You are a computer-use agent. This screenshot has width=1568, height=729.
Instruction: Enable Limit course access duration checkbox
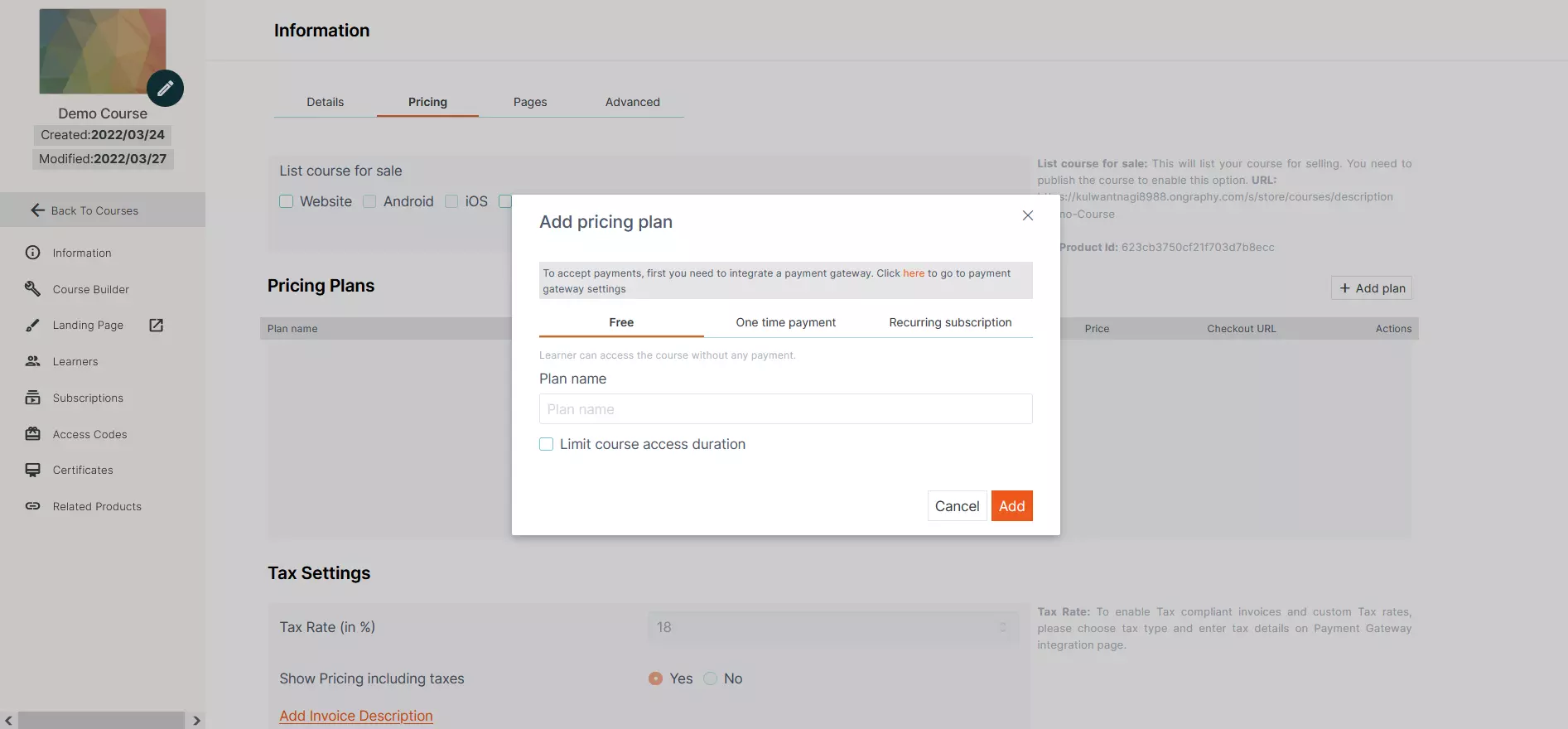click(547, 444)
